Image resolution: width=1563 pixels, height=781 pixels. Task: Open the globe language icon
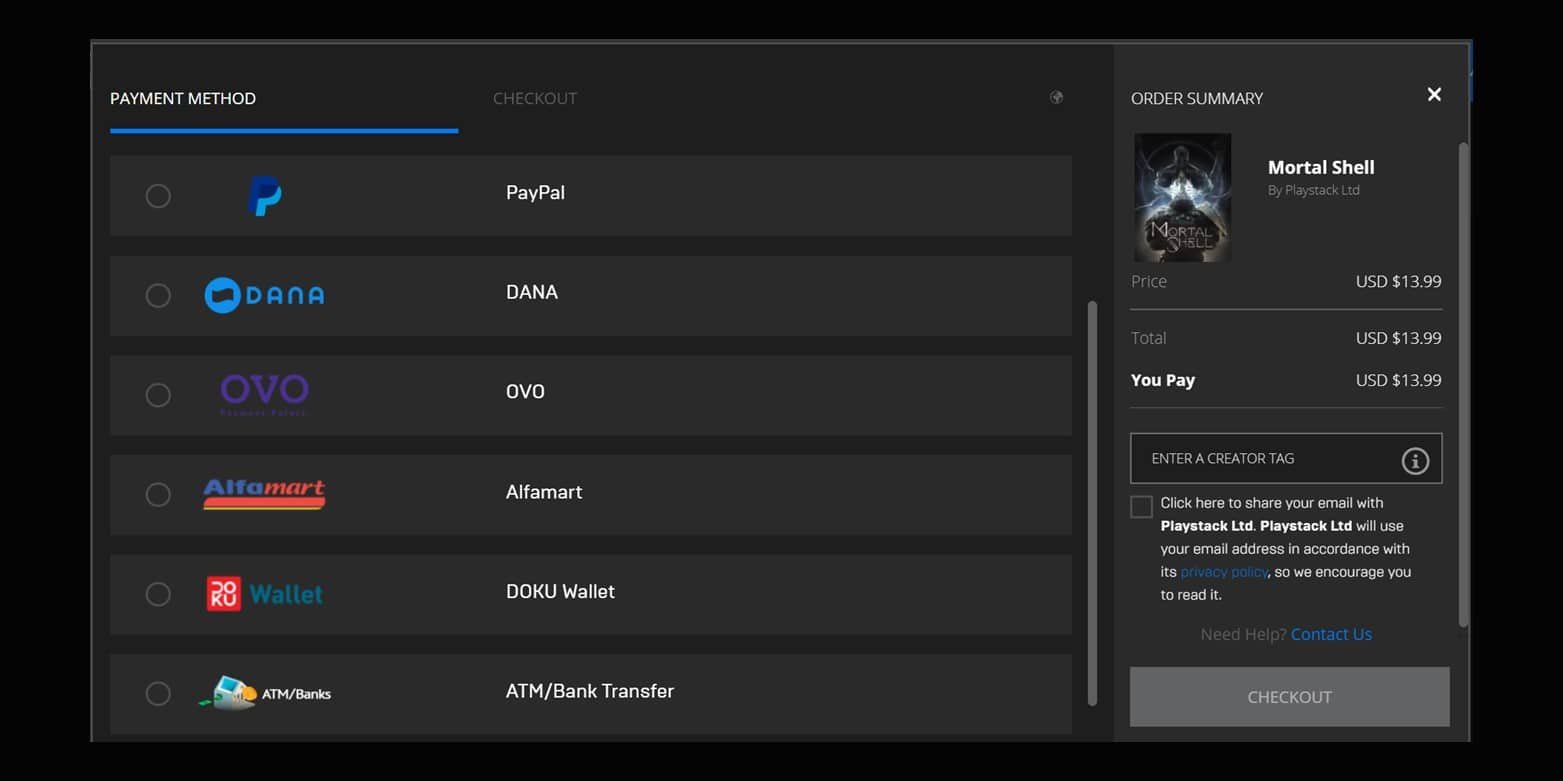(x=1056, y=98)
